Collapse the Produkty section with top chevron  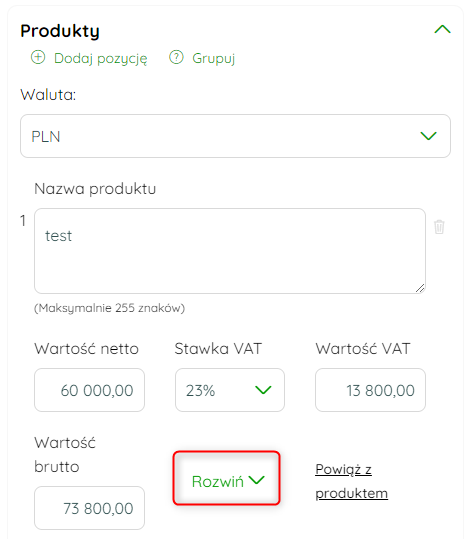point(442,29)
